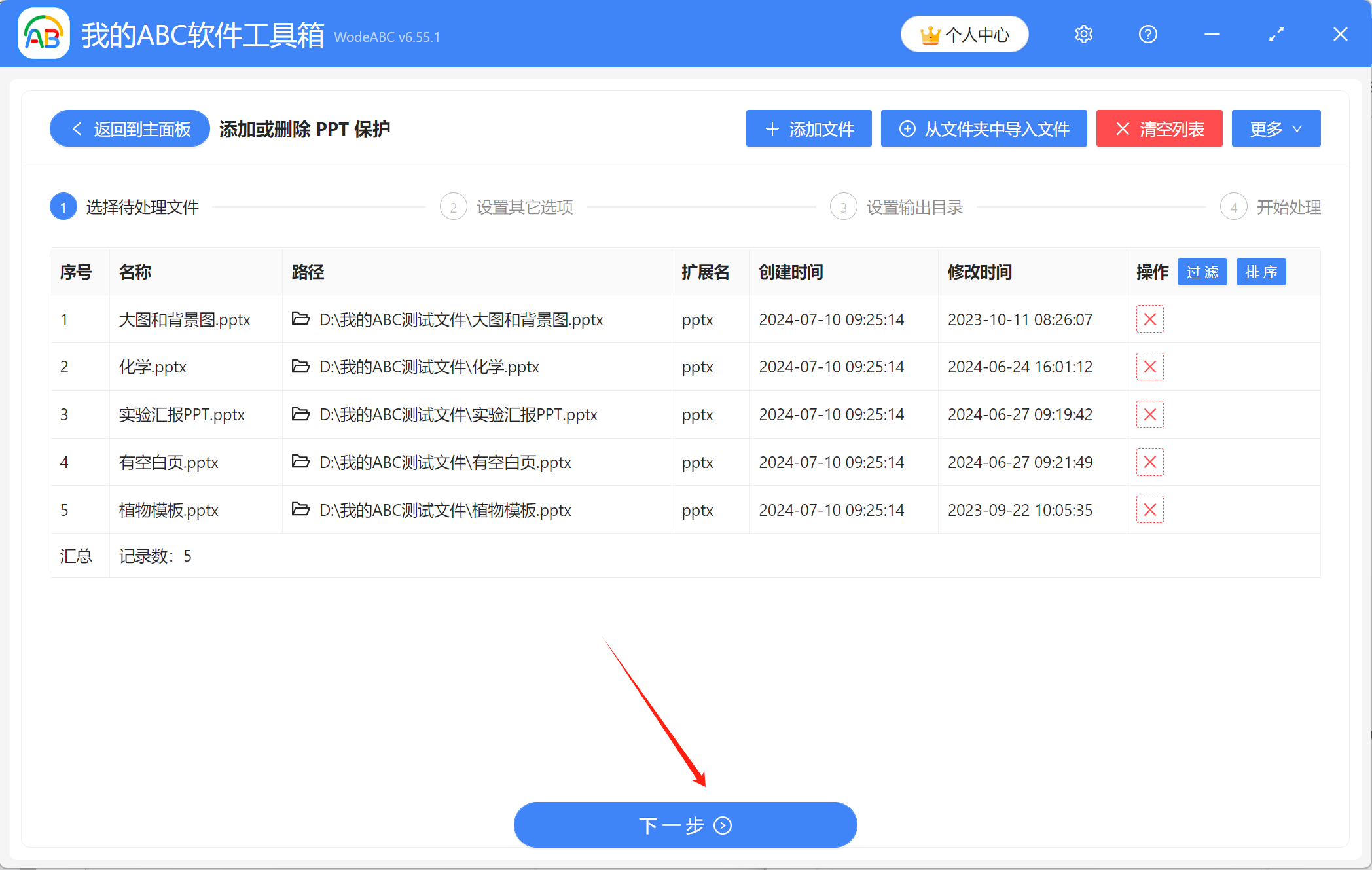The height and width of the screenshot is (870, 1372).
Task: Return via 返回到主面板 button
Action: 129,128
